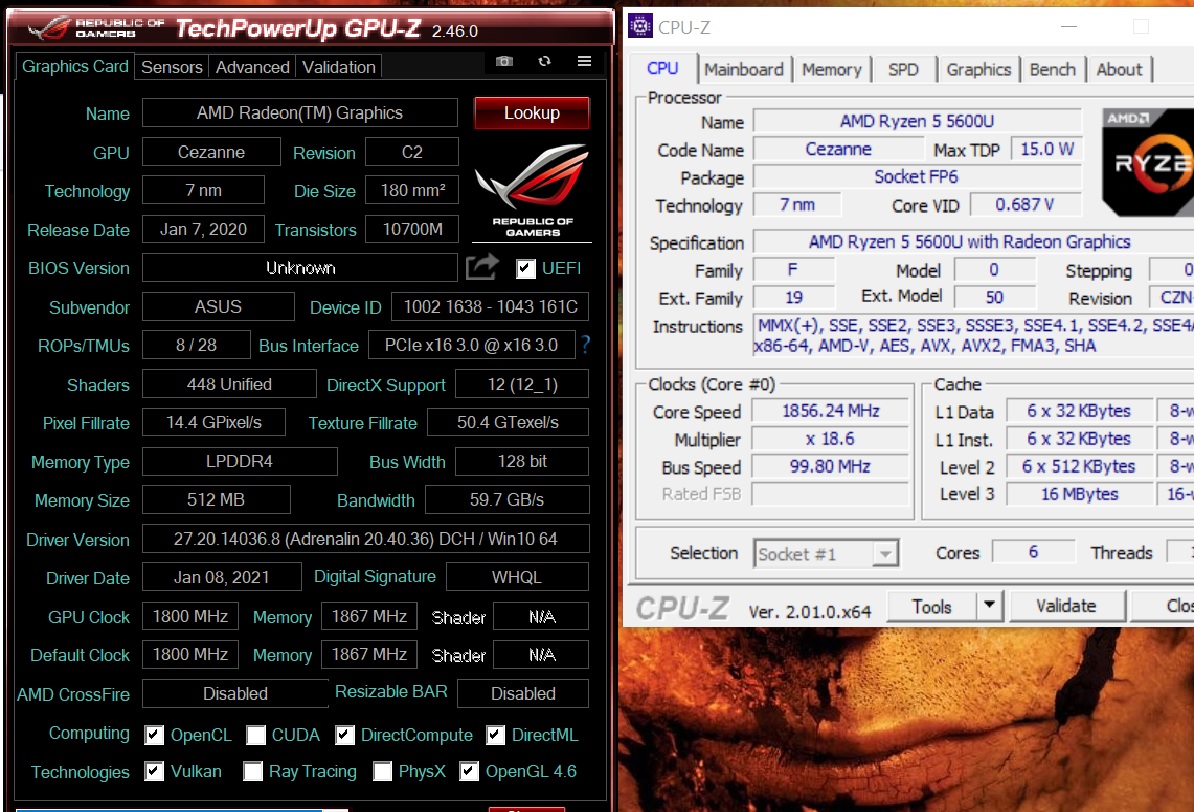Viewport: 1194px width, 812px height.
Task: Toggle the DirectML checkbox
Action: click(x=495, y=735)
